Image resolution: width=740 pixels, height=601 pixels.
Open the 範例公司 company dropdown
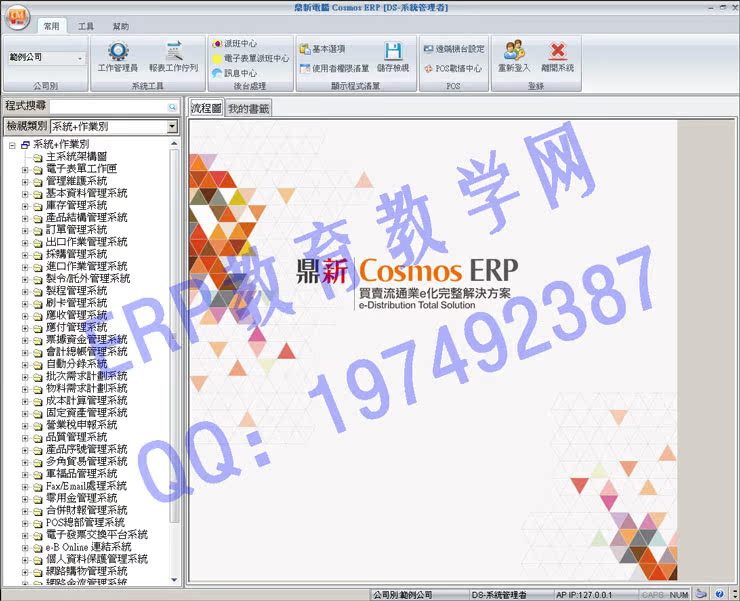pyautogui.click(x=79, y=58)
